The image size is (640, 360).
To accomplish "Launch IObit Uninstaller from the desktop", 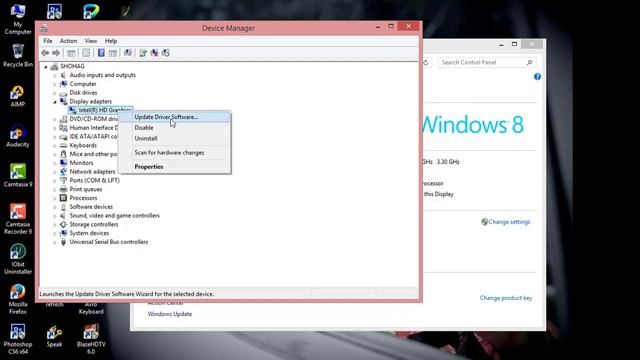I will (18, 259).
